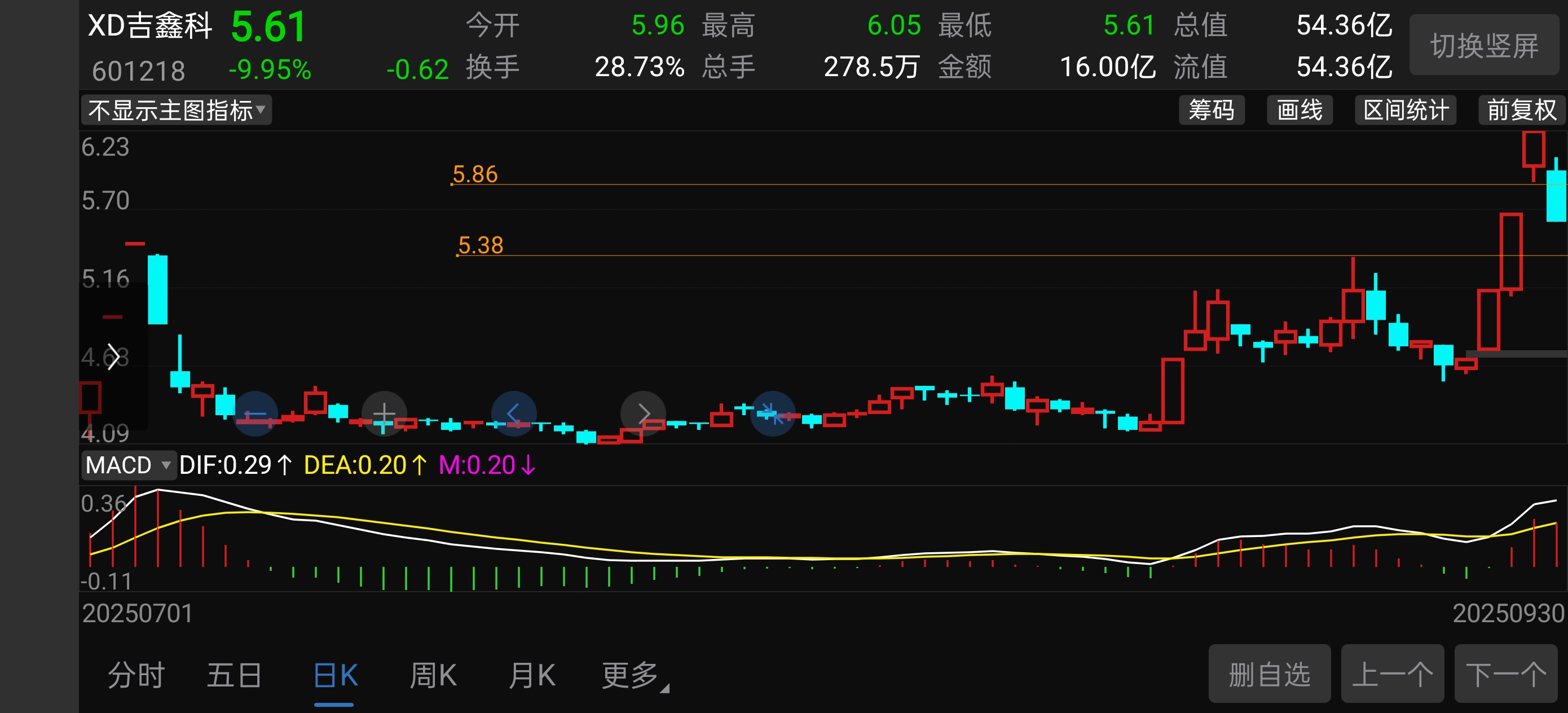This screenshot has width=1568, height=713.
Task: Click the shrink arrows circle icon
Action: [x=772, y=413]
